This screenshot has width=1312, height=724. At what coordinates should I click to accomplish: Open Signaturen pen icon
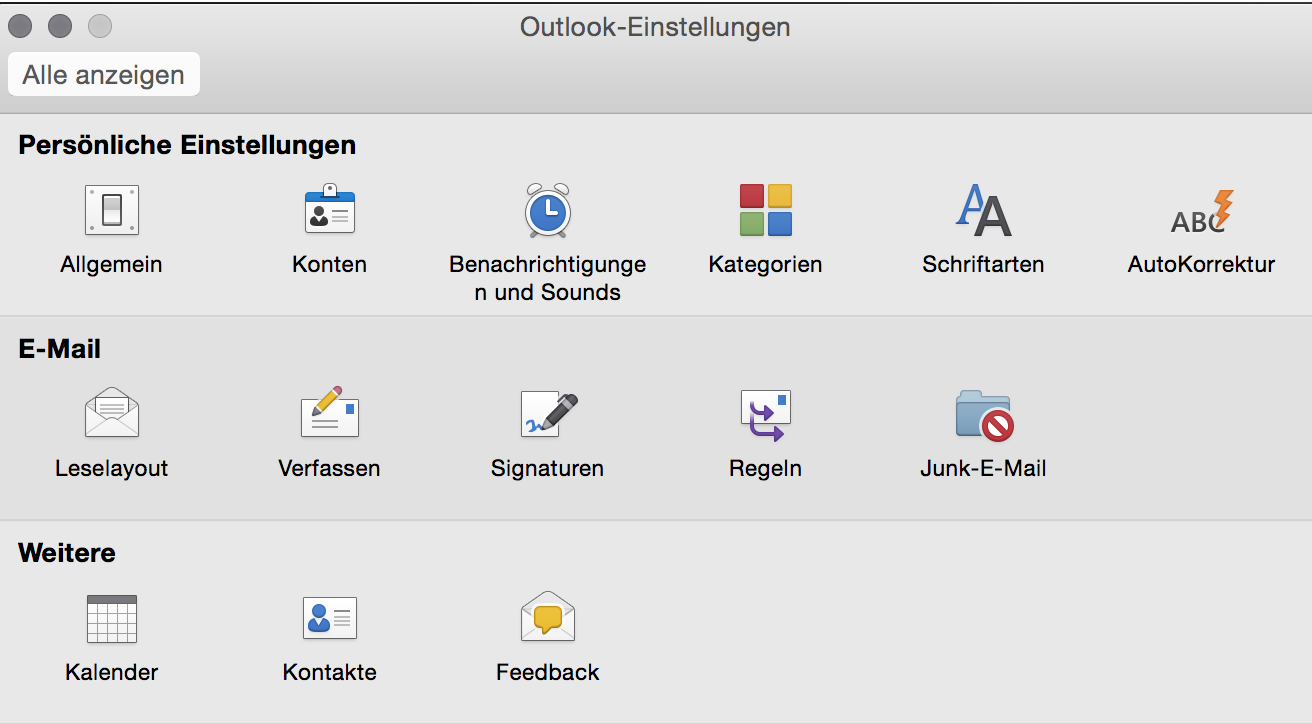click(549, 414)
